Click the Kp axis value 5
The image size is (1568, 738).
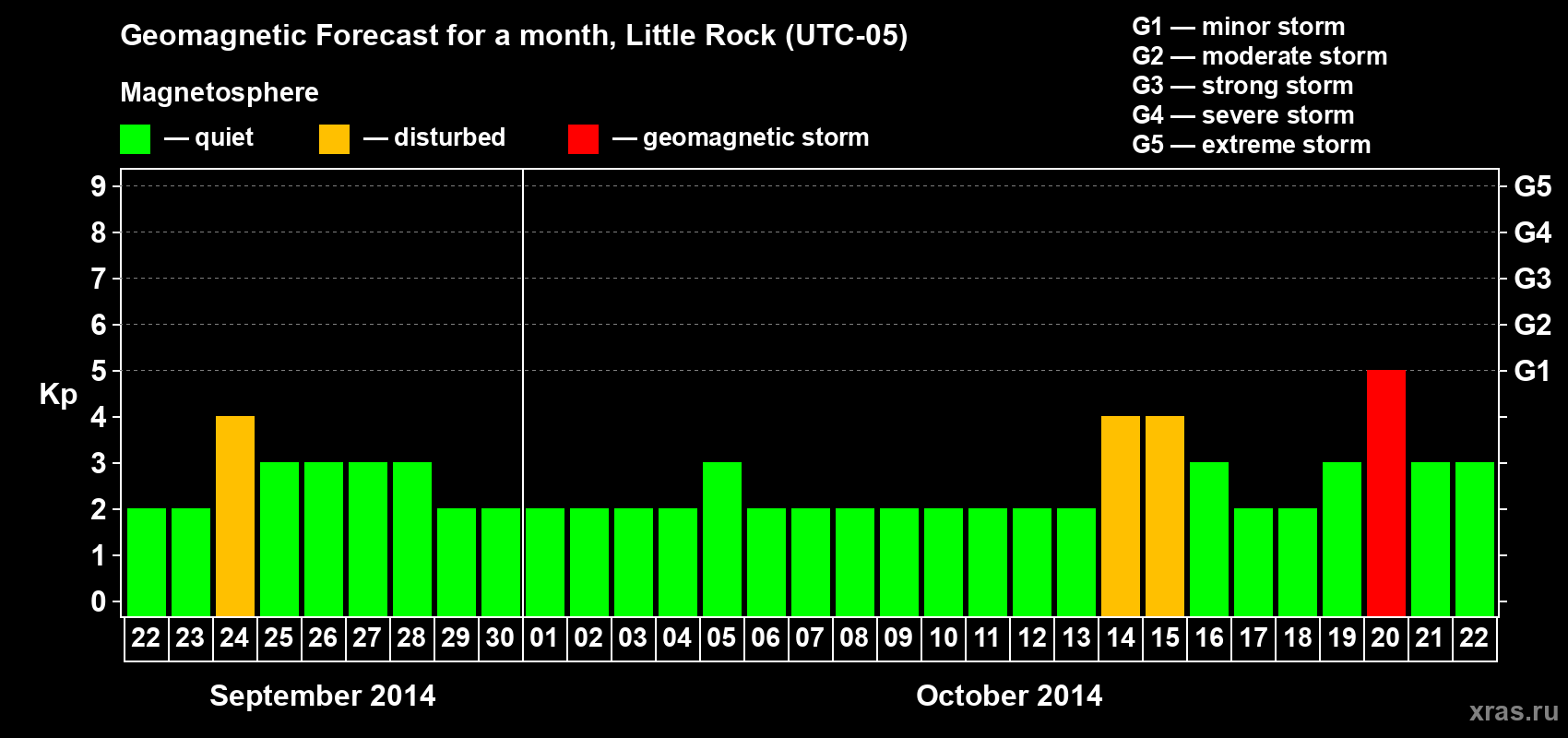[x=99, y=371]
